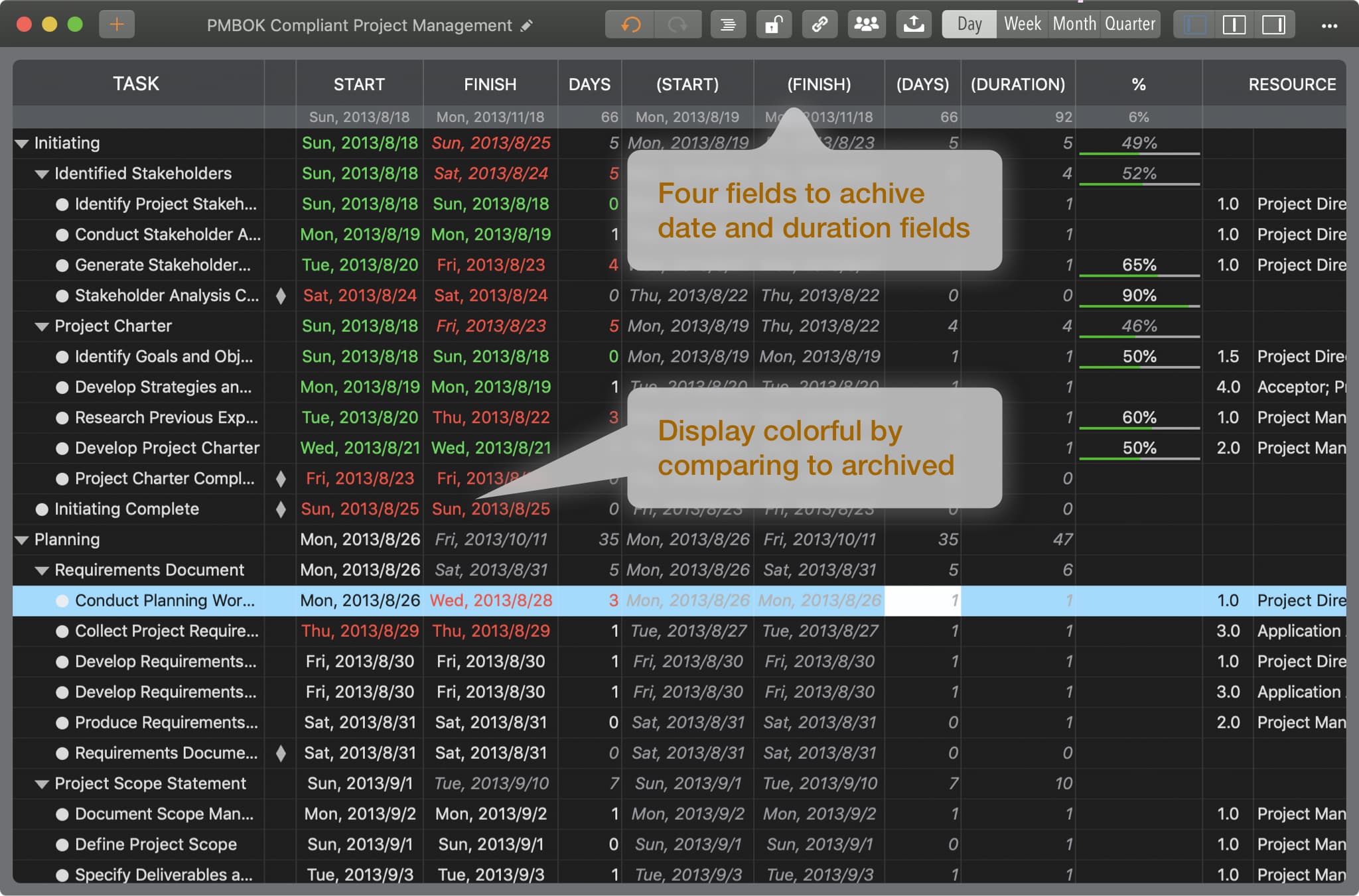
Task: Click the undo arrow button
Action: [x=630, y=25]
